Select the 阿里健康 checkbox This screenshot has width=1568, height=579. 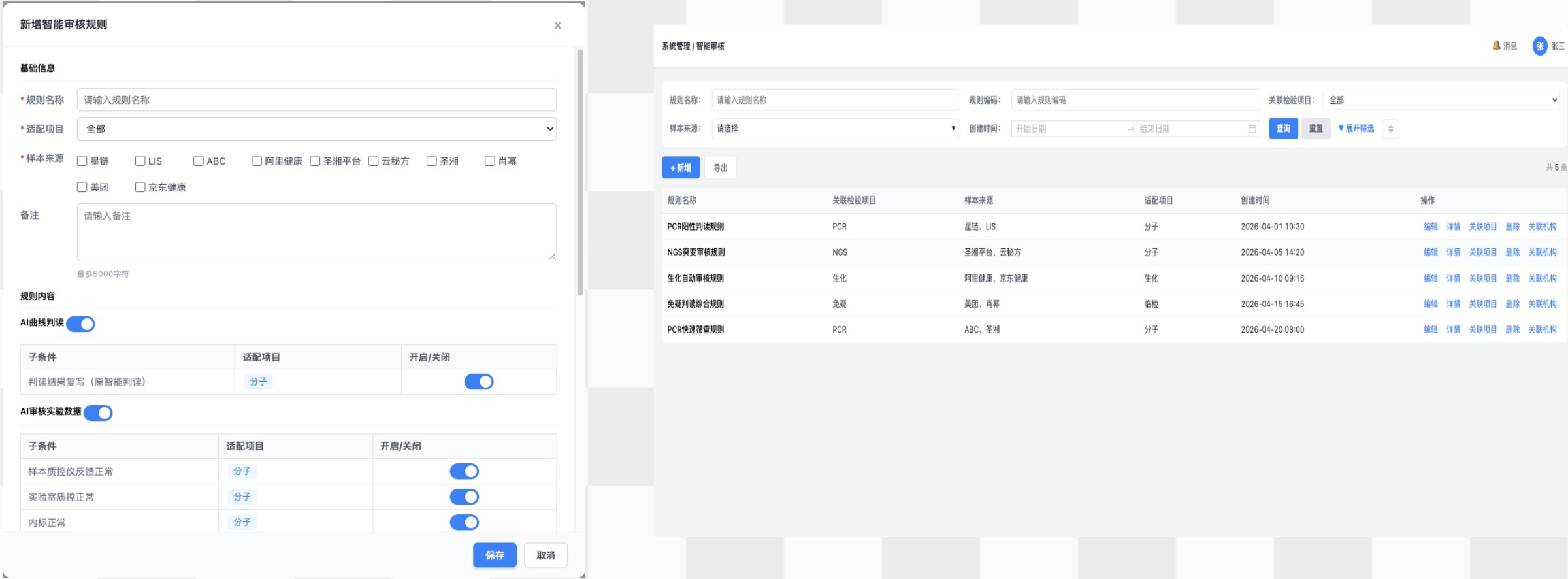coord(257,161)
